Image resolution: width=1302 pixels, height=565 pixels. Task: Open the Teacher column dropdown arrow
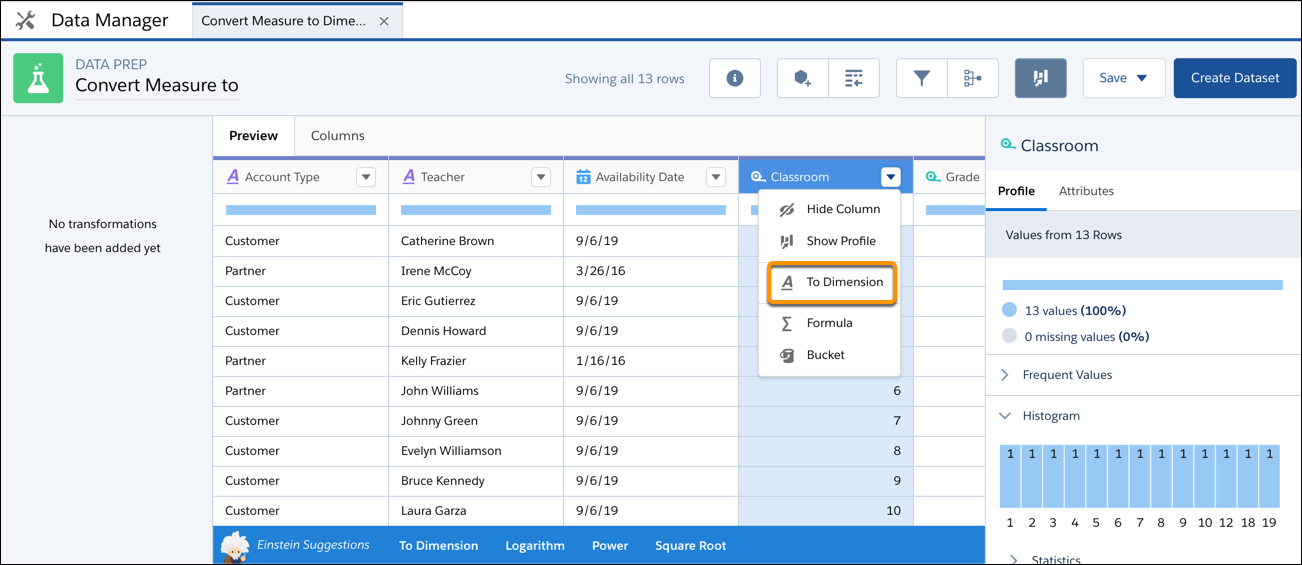541,177
